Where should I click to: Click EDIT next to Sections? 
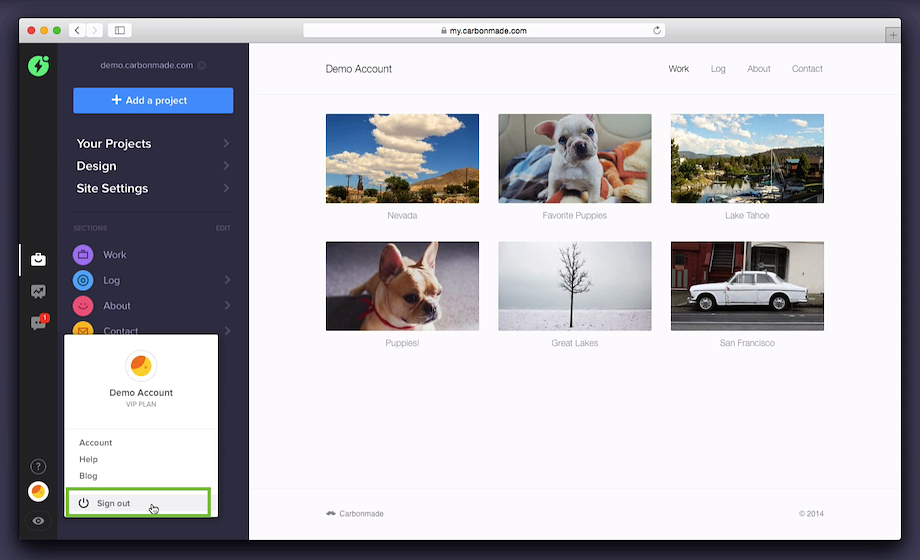pos(223,228)
